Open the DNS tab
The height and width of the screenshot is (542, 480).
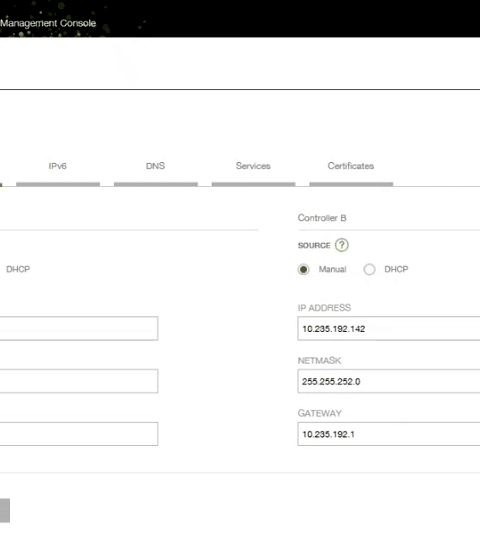[156, 166]
